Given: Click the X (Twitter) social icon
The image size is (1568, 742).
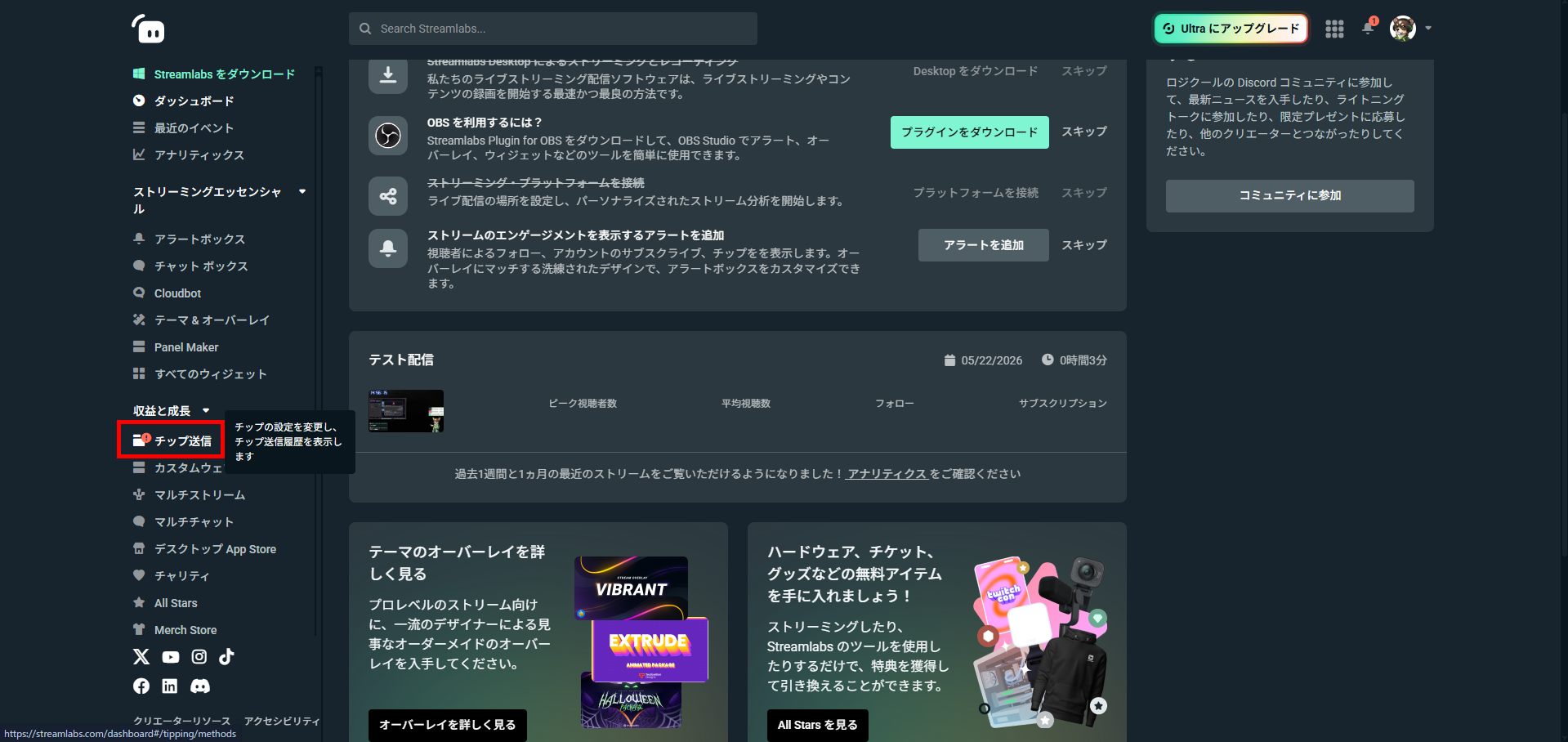Looking at the screenshot, I should [141, 657].
